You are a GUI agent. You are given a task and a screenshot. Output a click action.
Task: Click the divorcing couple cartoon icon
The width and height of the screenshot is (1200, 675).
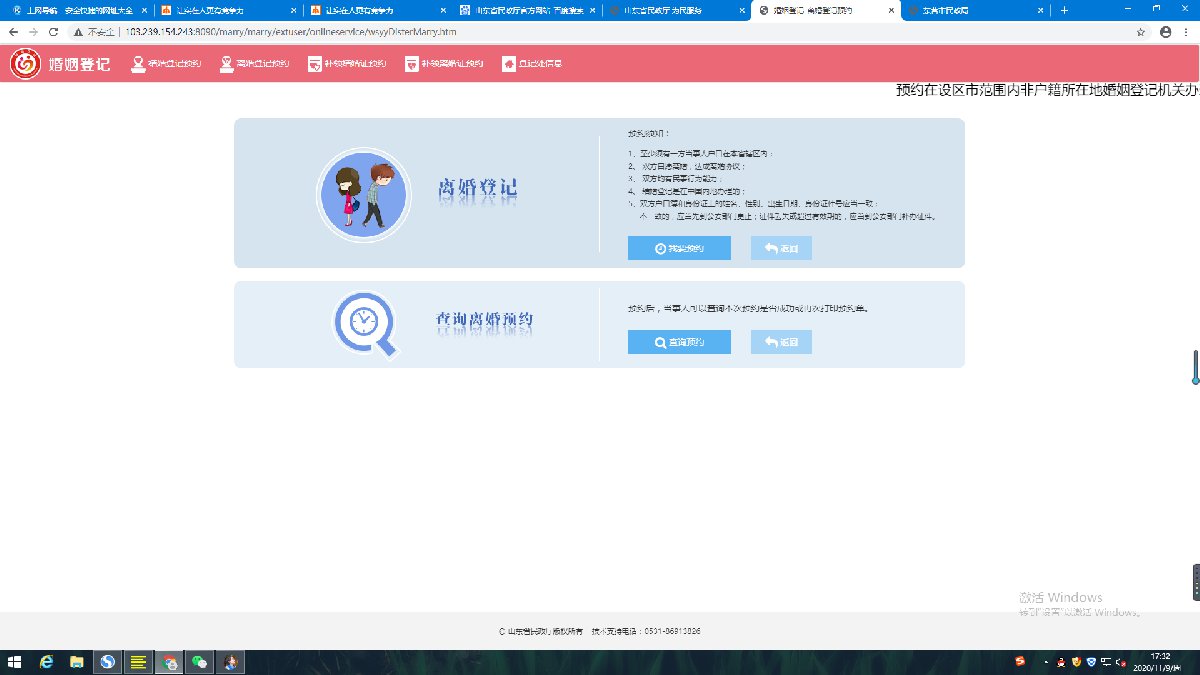click(x=361, y=194)
